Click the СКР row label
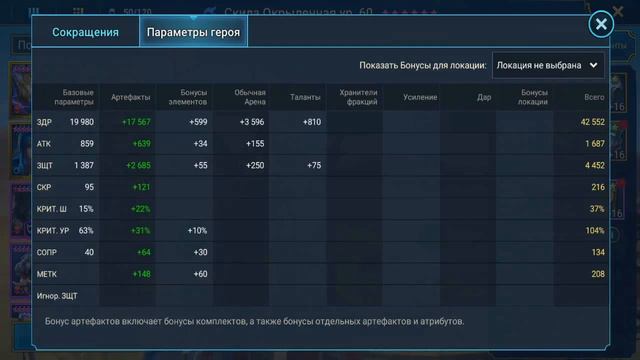The height and width of the screenshot is (360, 640). (x=44, y=187)
